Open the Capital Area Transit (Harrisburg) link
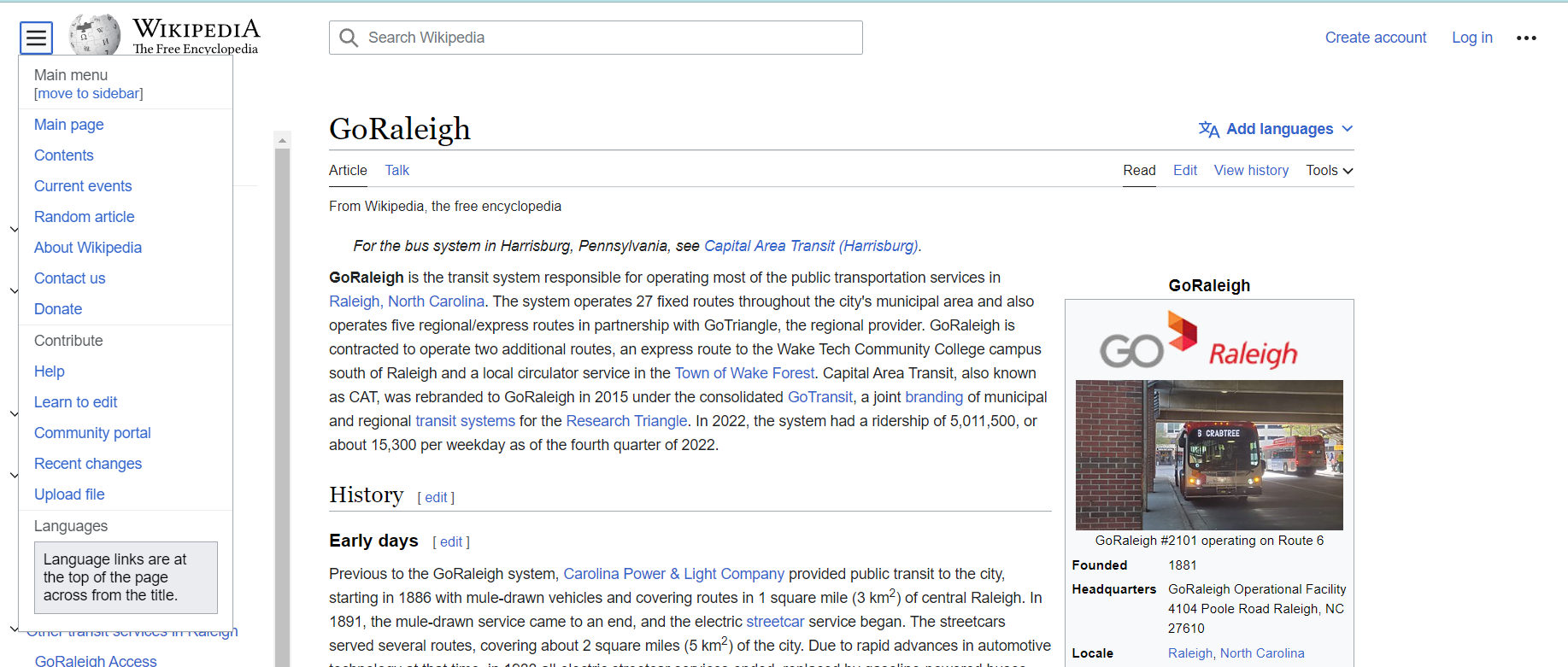1568x667 pixels. point(811,246)
